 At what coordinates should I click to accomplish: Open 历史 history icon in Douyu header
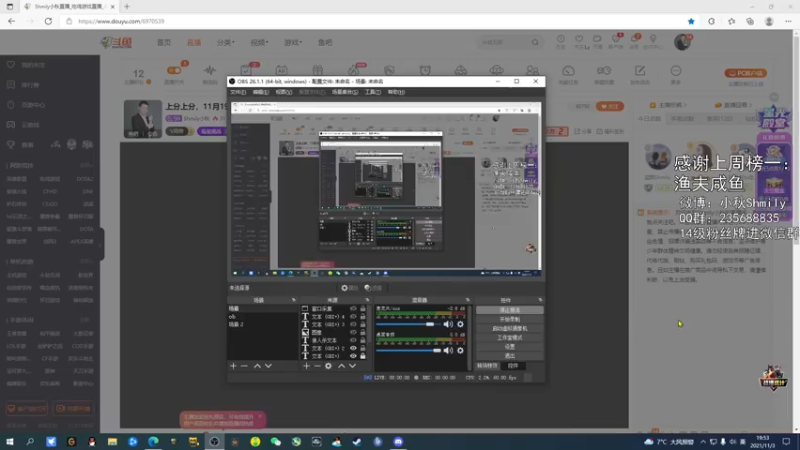click(561, 41)
